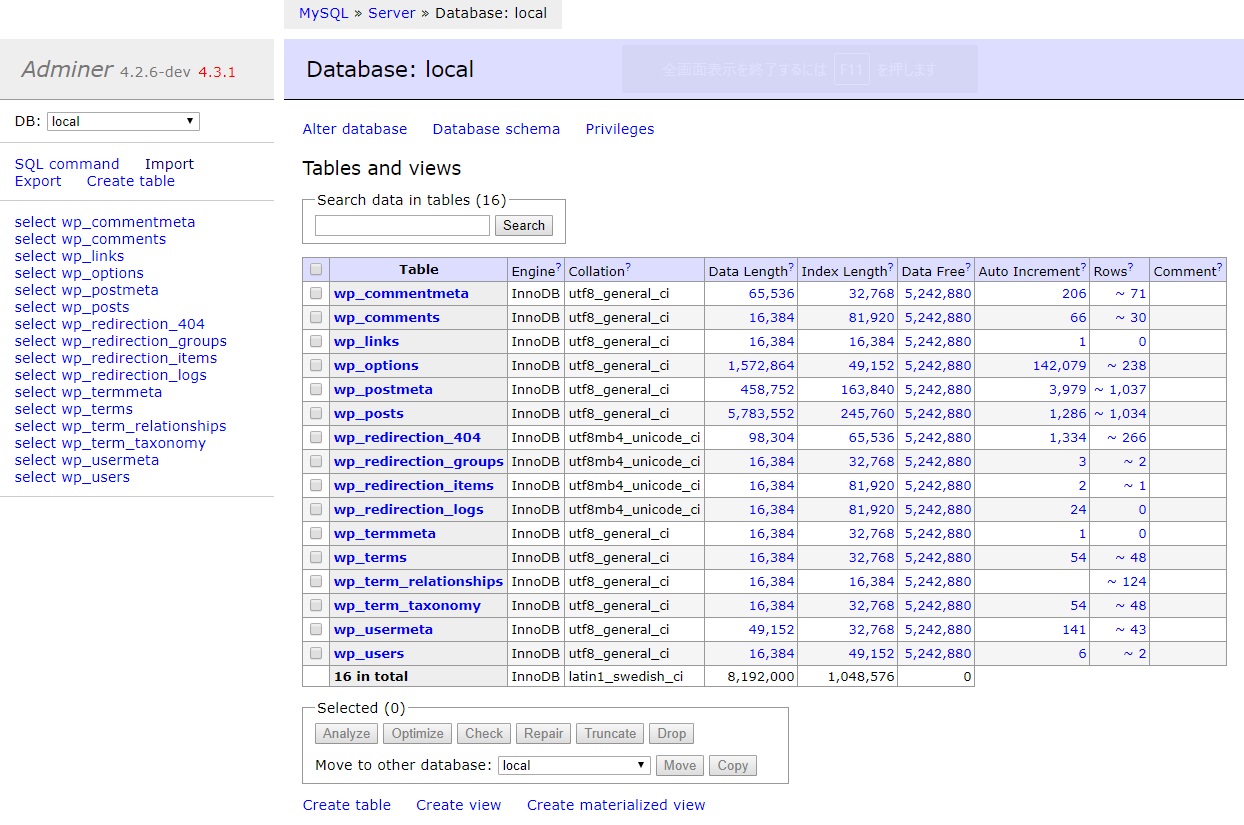Open the Import page
The width and height of the screenshot is (1244, 825).
coord(169,164)
